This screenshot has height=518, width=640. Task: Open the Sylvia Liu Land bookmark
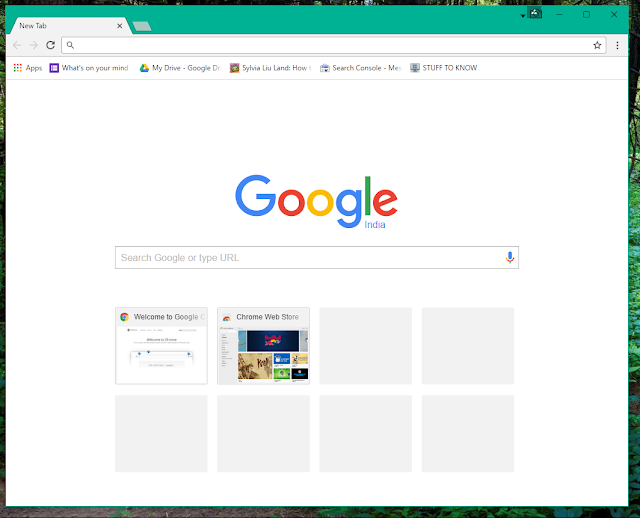[x=270, y=68]
